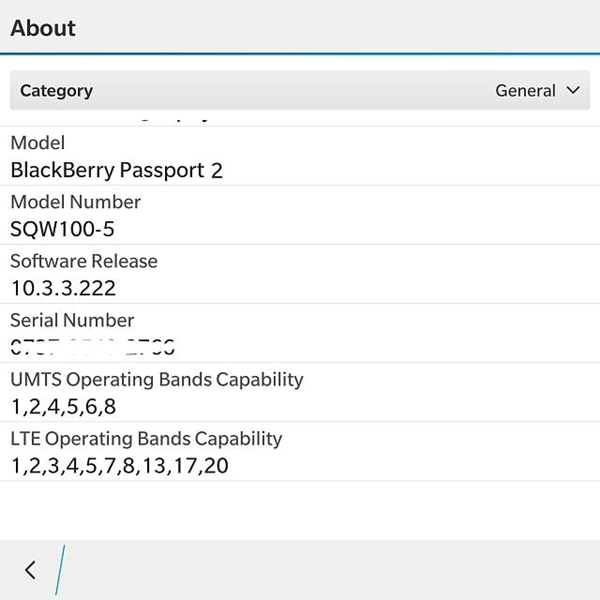Select the 'Model' label
Image resolution: width=600 pixels, height=600 pixels.
(38, 143)
